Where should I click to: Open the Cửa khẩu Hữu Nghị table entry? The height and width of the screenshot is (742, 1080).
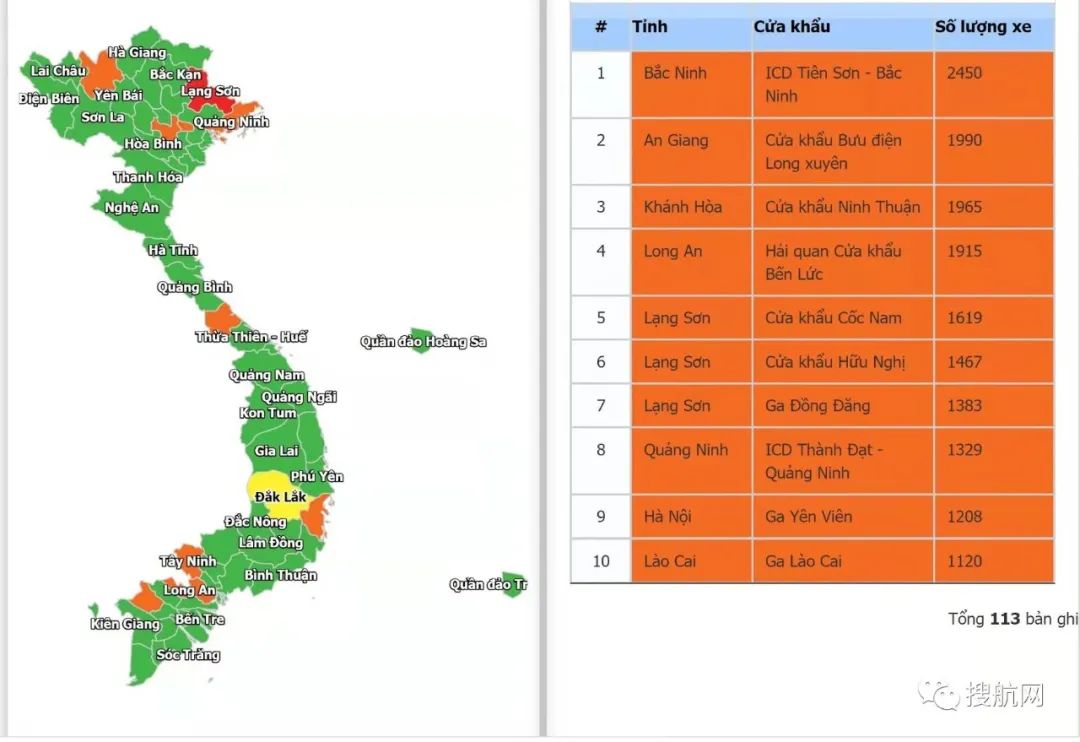(x=833, y=362)
